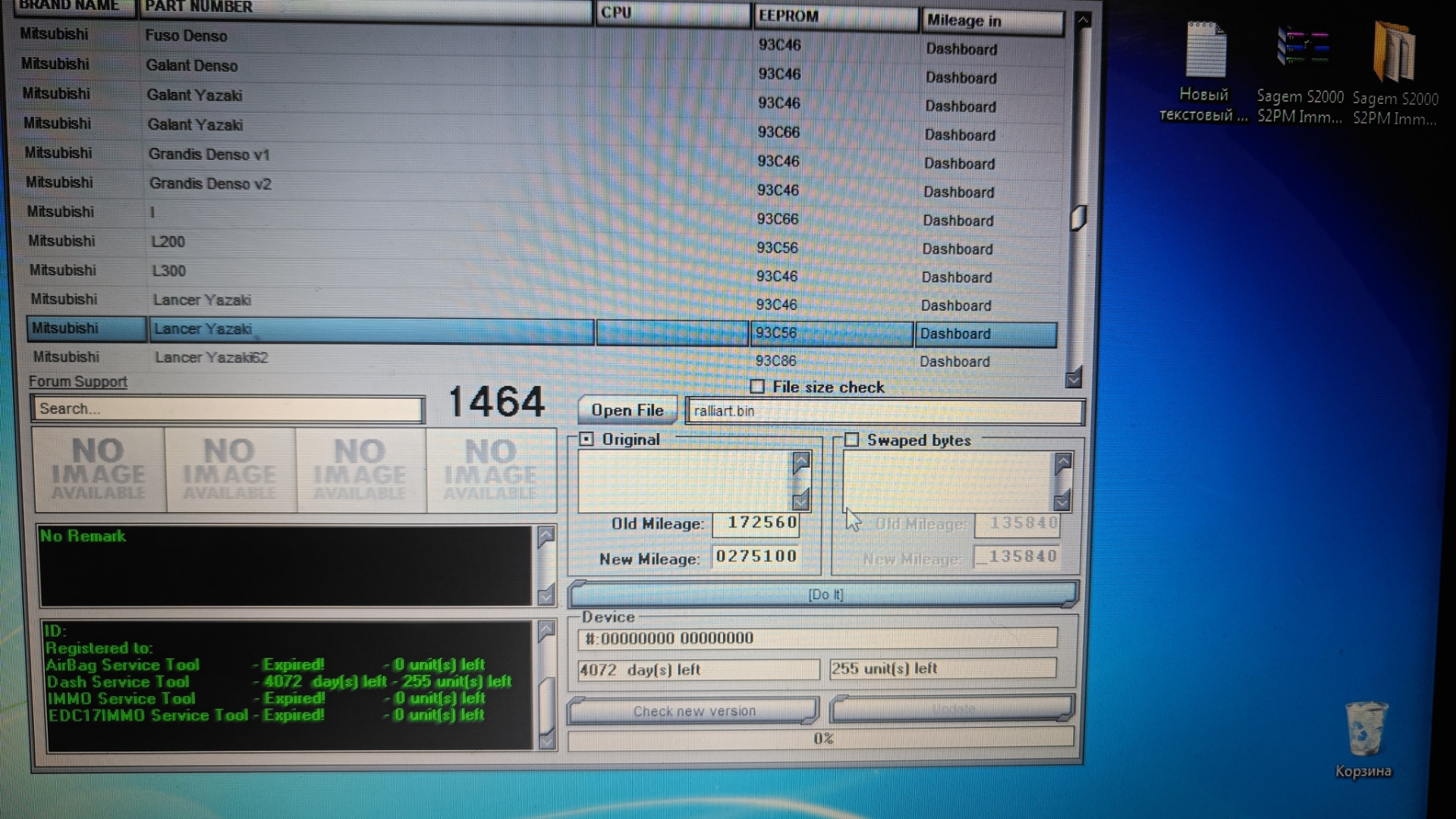
Task: Open the Корзина recycle bin
Action: point(1364,739)
